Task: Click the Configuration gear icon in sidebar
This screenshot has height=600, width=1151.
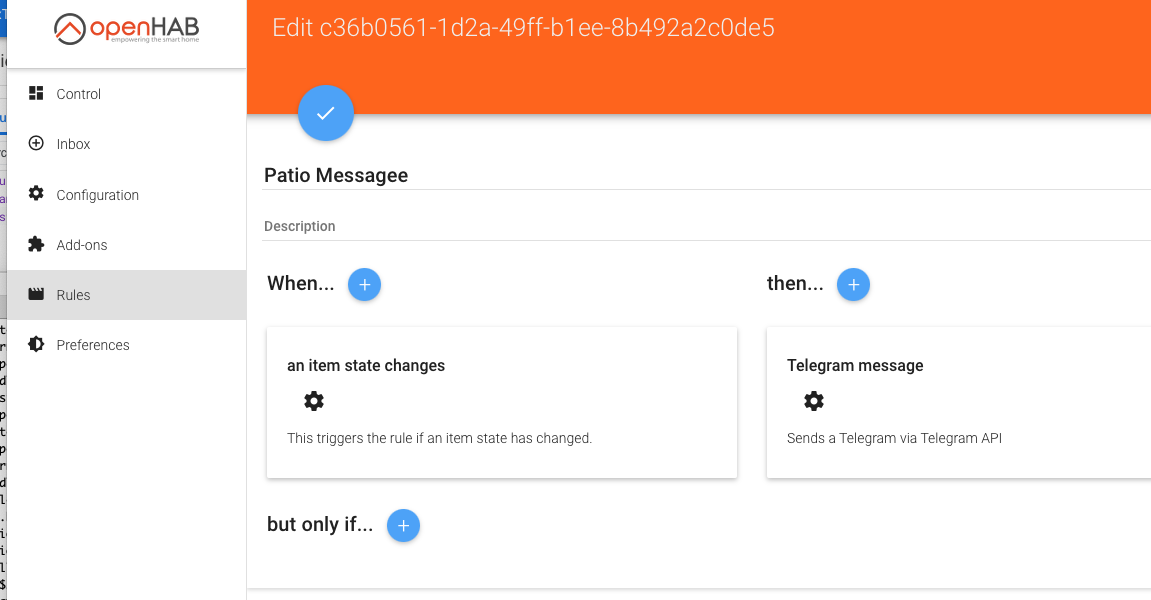Action: coord(37,194)
